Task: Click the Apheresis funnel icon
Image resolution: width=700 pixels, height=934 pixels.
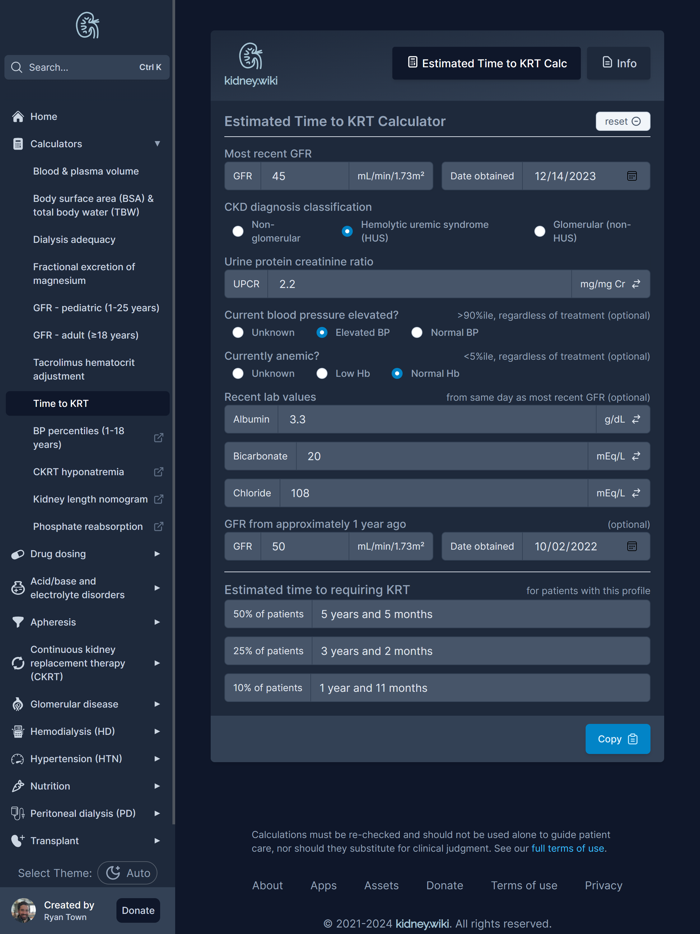Action: [x=18, y=622]
